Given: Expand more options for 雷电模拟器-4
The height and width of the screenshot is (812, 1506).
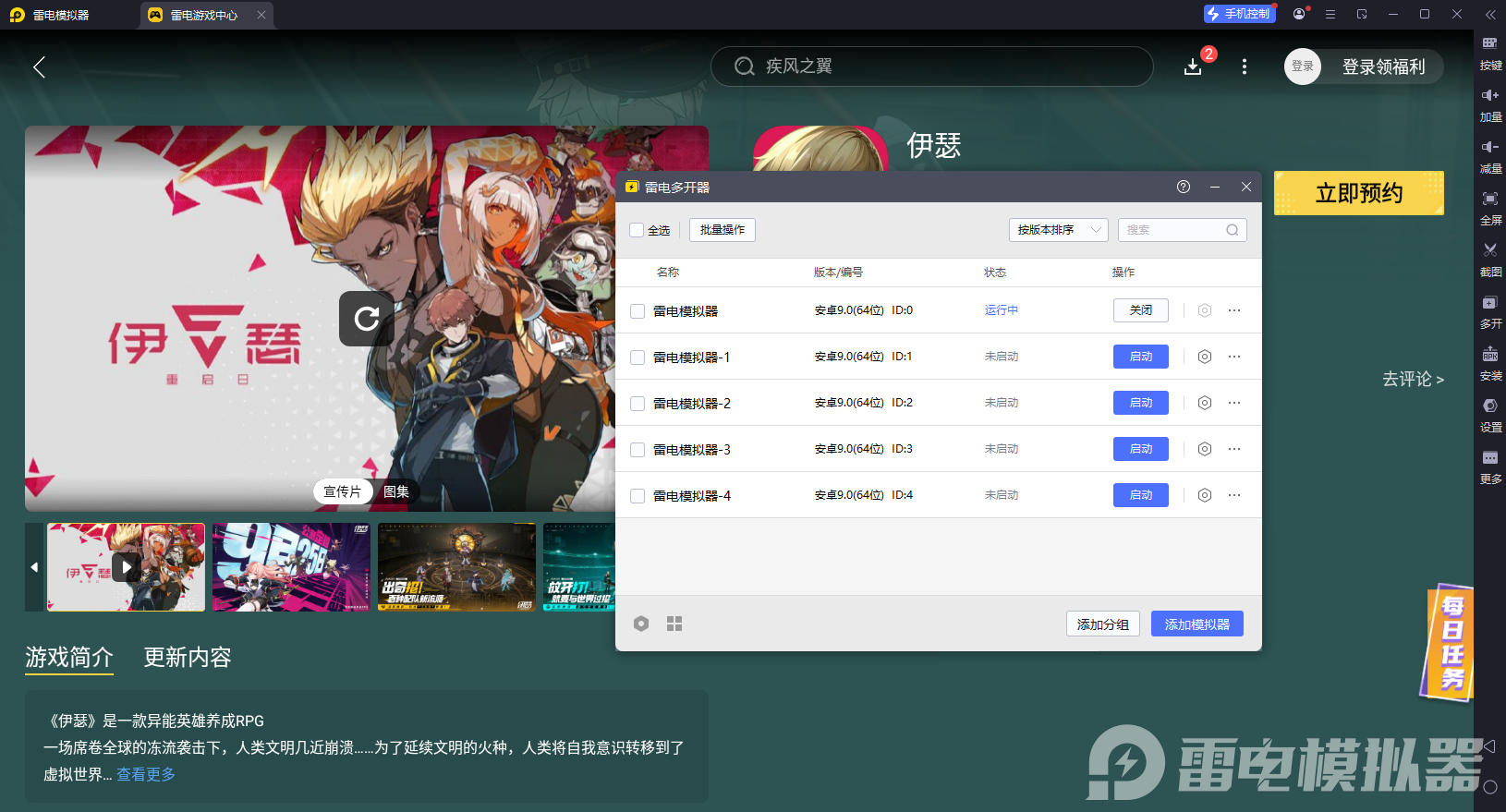Looking at the screenshot, I should coord(1234,495).
